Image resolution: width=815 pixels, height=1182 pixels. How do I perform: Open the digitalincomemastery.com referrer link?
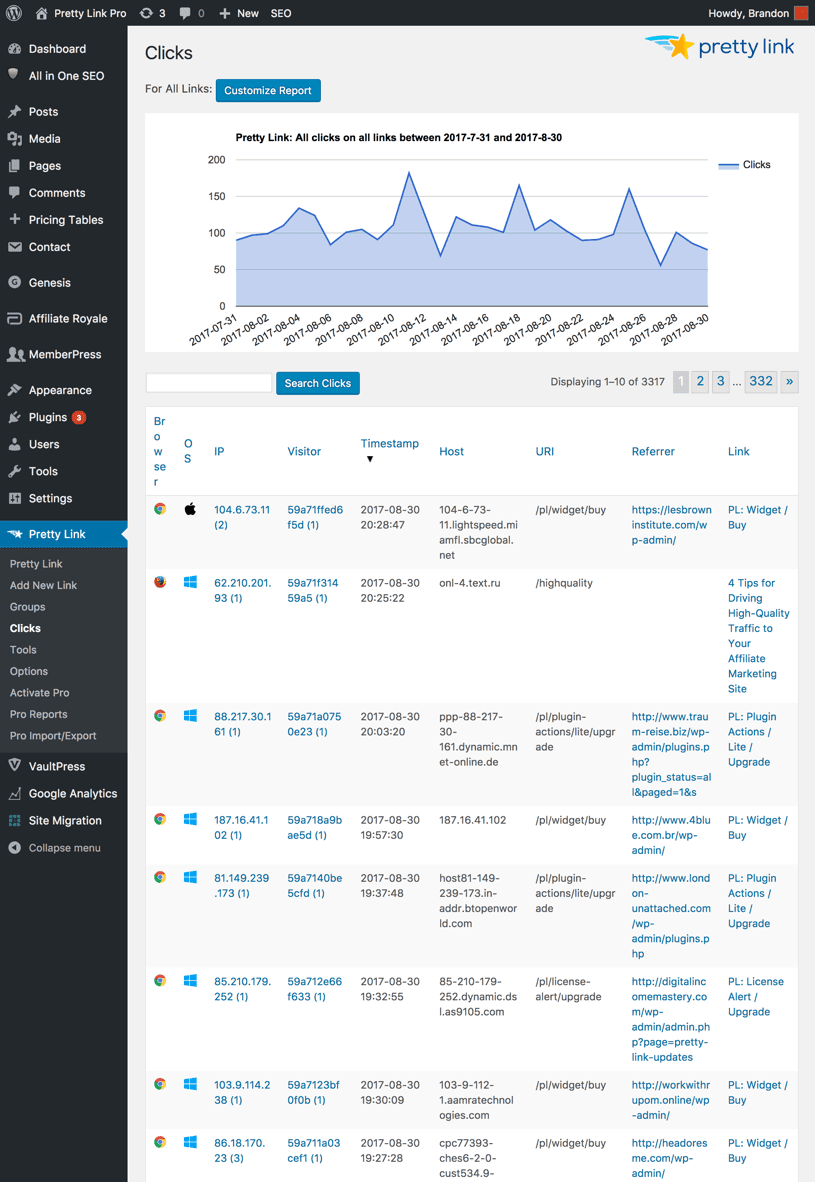point(671,1019)
